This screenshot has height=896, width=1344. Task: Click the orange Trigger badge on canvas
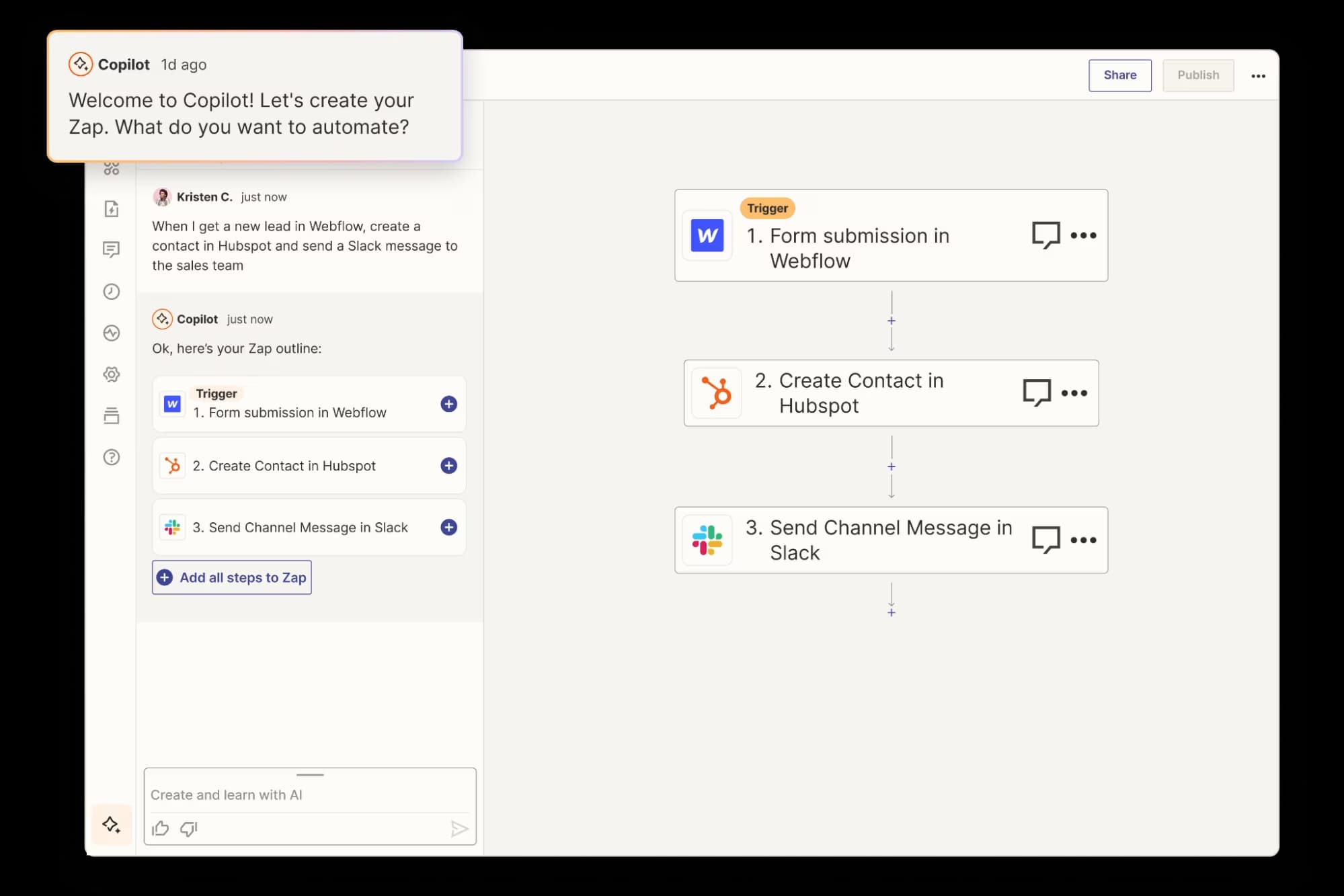coord(767,208)
